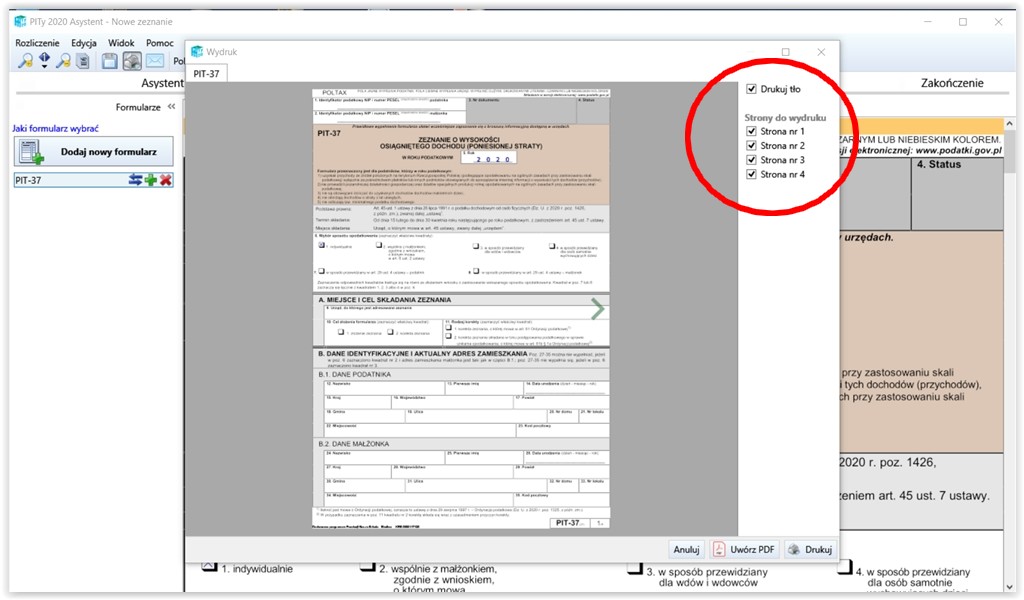Click the save diskette icon in toolbar
Image resolution: width=1024 pixels, height=600 pixels.
pyautogui.click(x=110, y=62)
